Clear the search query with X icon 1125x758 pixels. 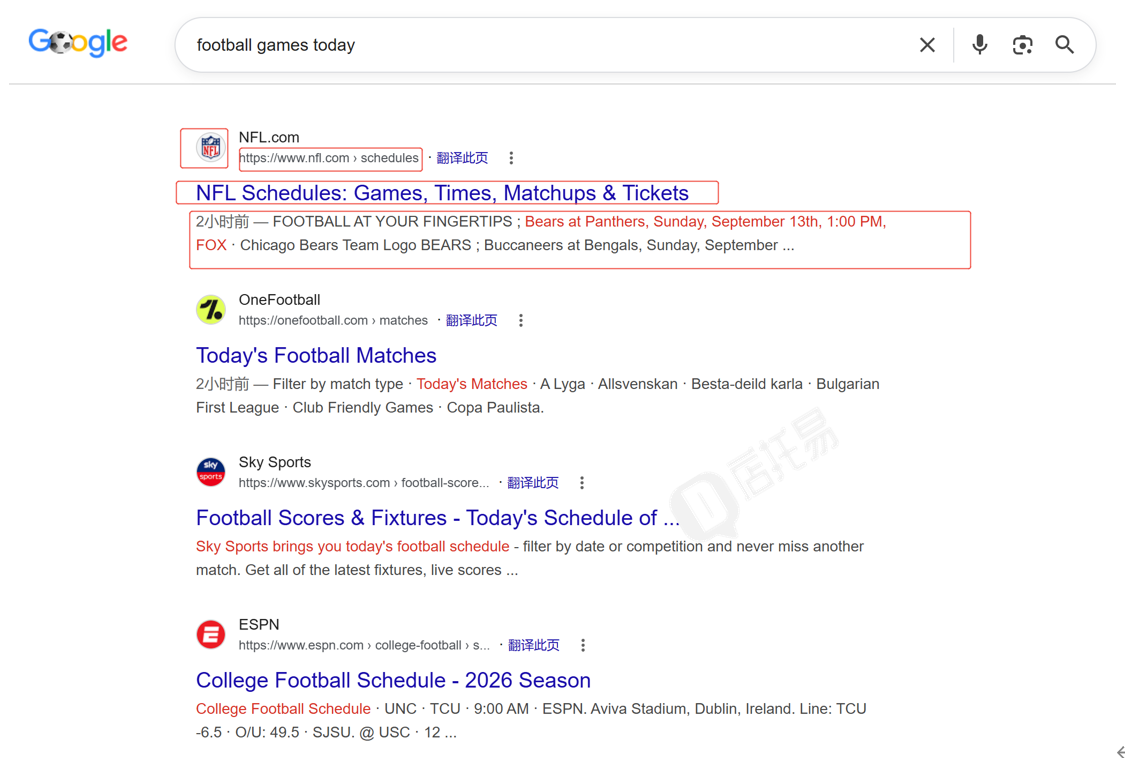click(x=927, y=45)
